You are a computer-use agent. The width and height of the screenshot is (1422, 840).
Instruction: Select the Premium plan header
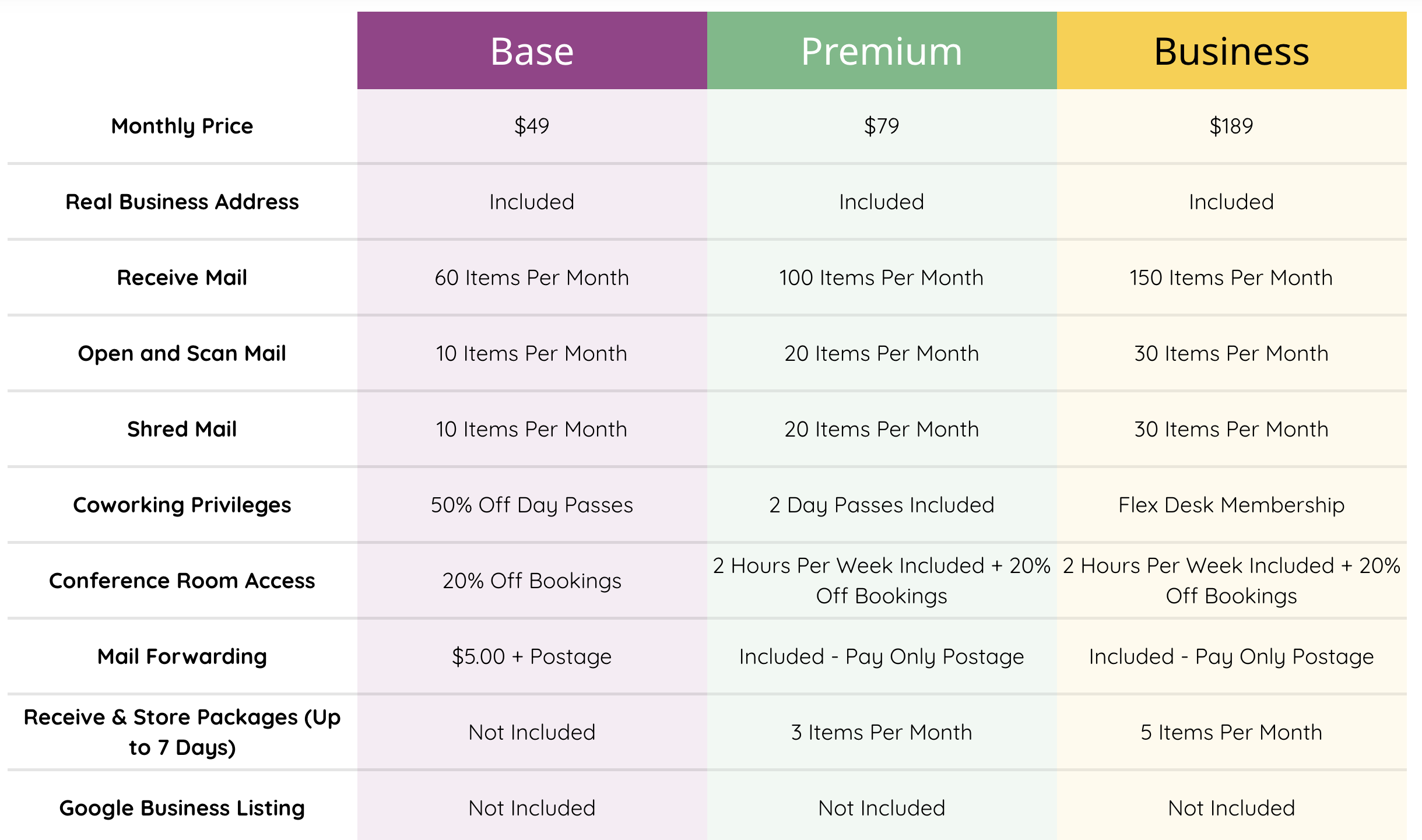[882, 51]
